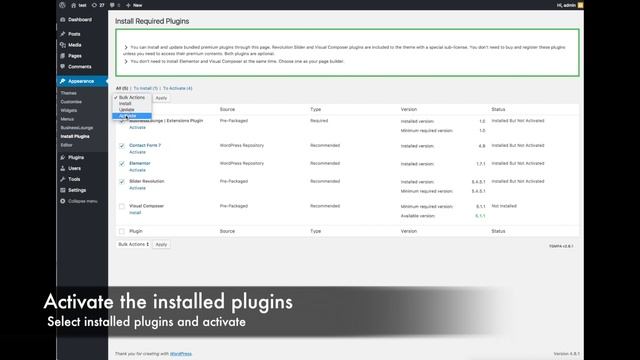This screenshot has width=640, height=360.
Task: Click 'Not Installed' status for Visual Composer
Action: (504, 206)
